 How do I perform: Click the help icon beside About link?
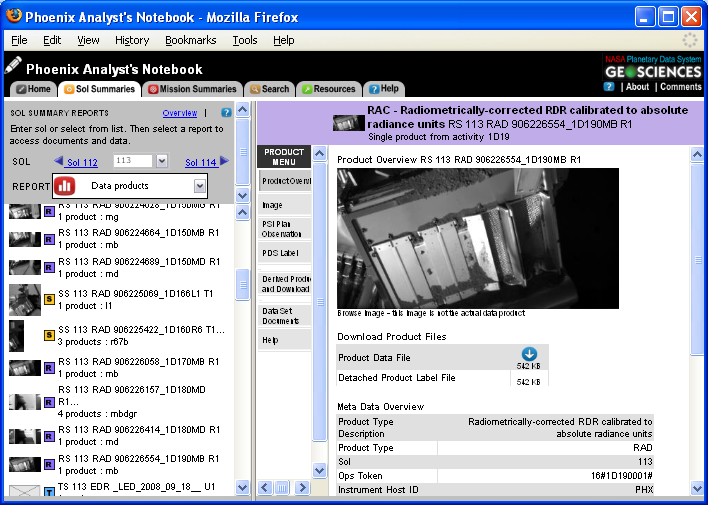pos(609,86)
